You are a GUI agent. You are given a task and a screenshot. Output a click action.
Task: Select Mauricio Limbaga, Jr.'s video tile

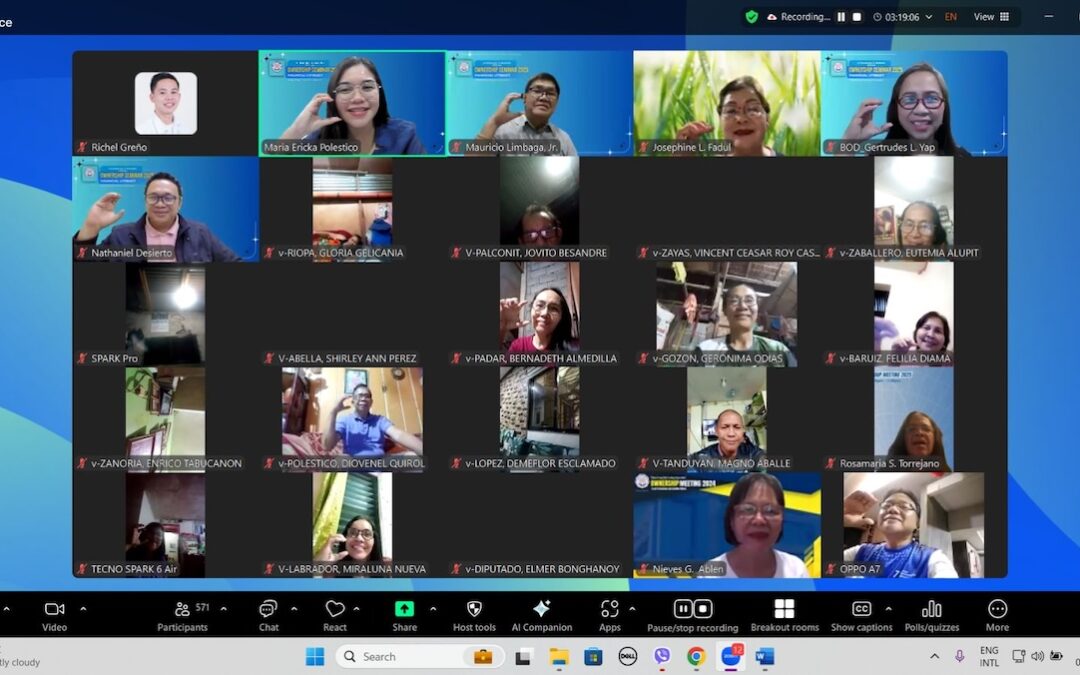(539, 103)
